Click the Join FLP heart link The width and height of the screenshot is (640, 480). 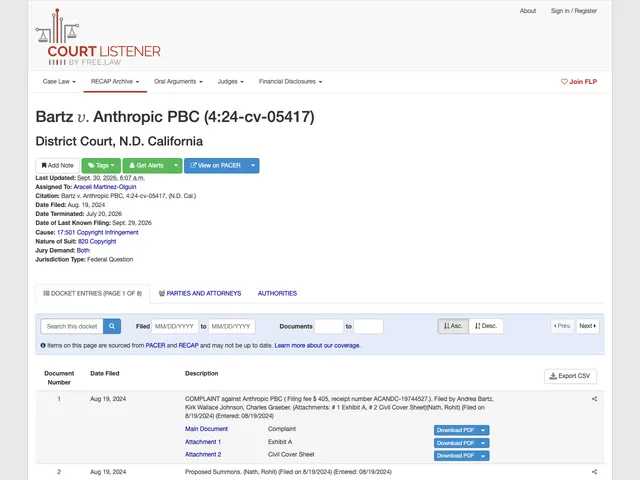(x=579, y=82)
